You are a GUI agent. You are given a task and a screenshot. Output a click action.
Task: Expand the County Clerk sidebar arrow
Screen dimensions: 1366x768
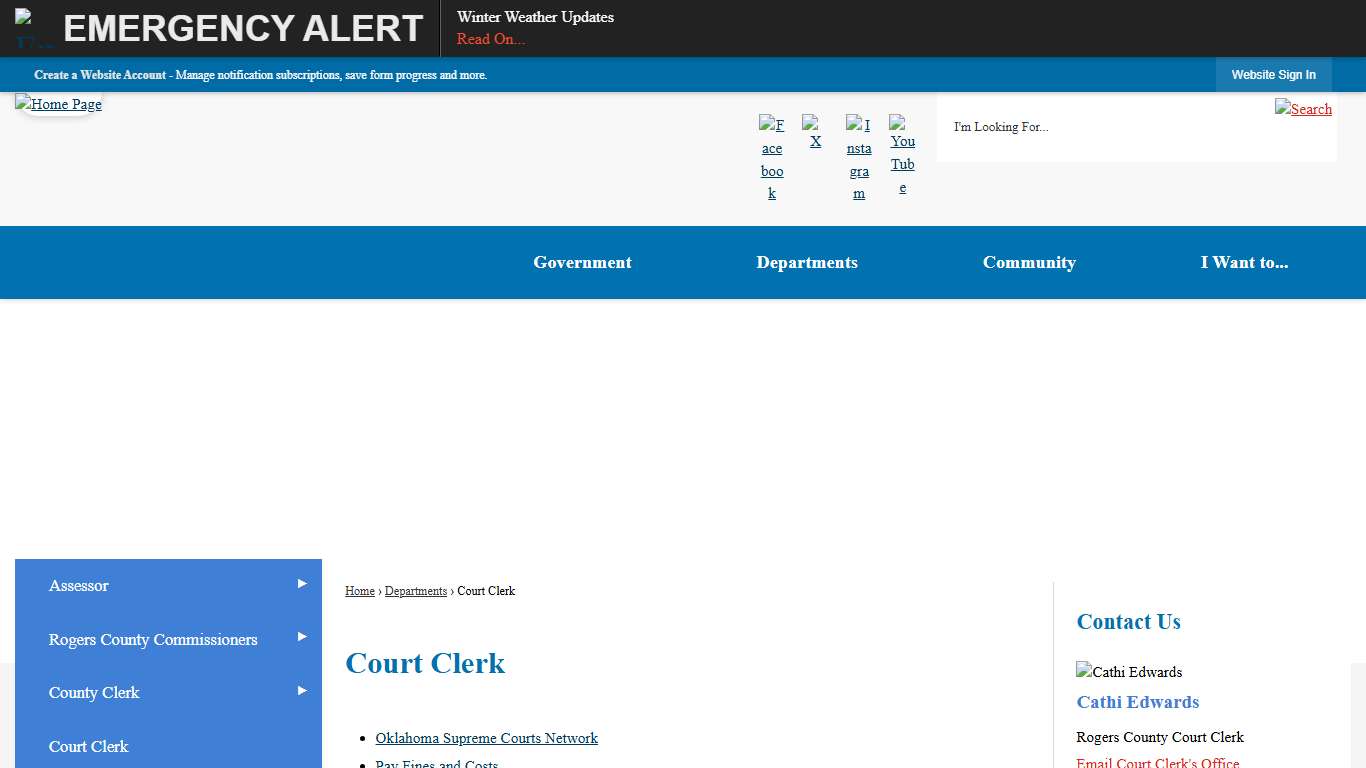302,689
